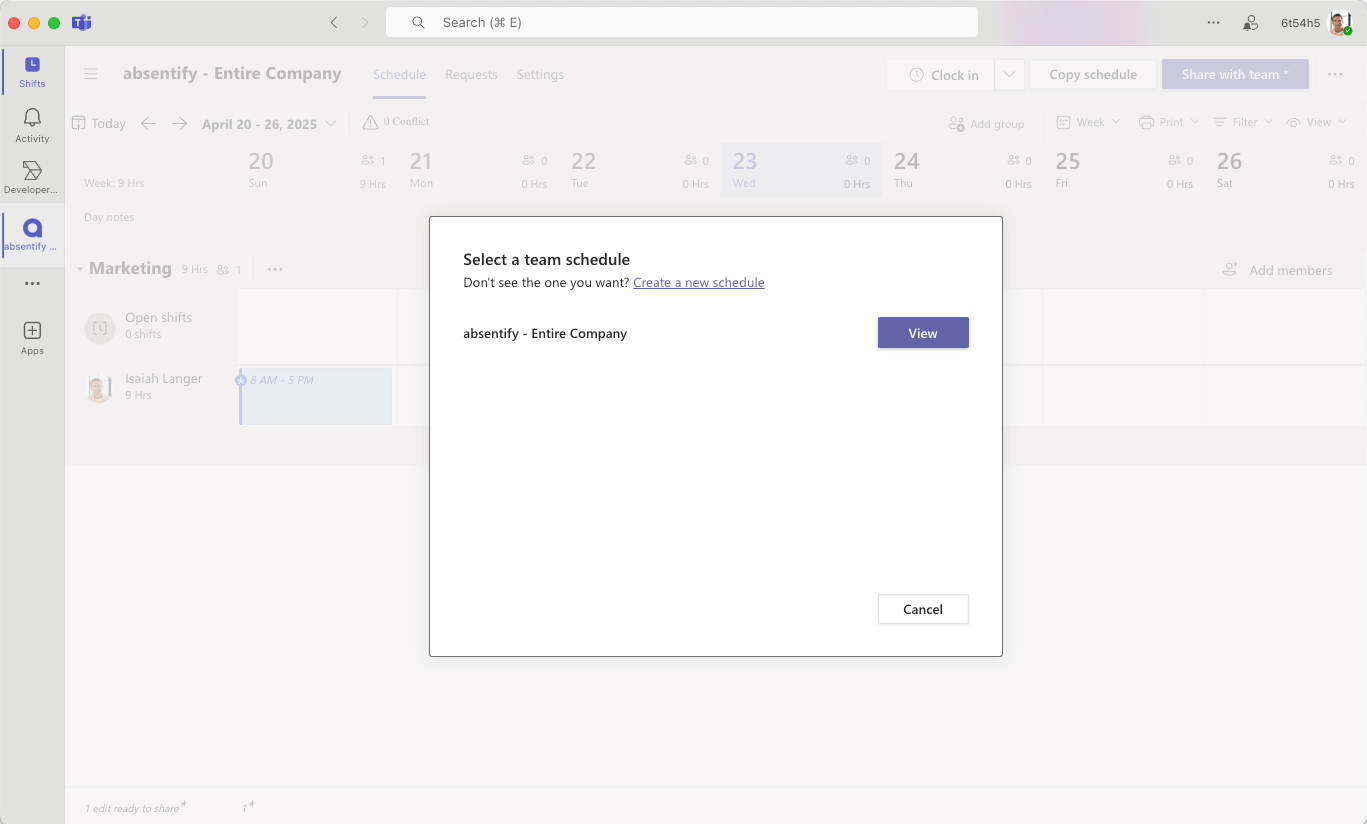The width and height of the screenshot is (1367, 824).
Task: Open Settings and more ellipsis in title bar
Action: [x=1213, y=22]
